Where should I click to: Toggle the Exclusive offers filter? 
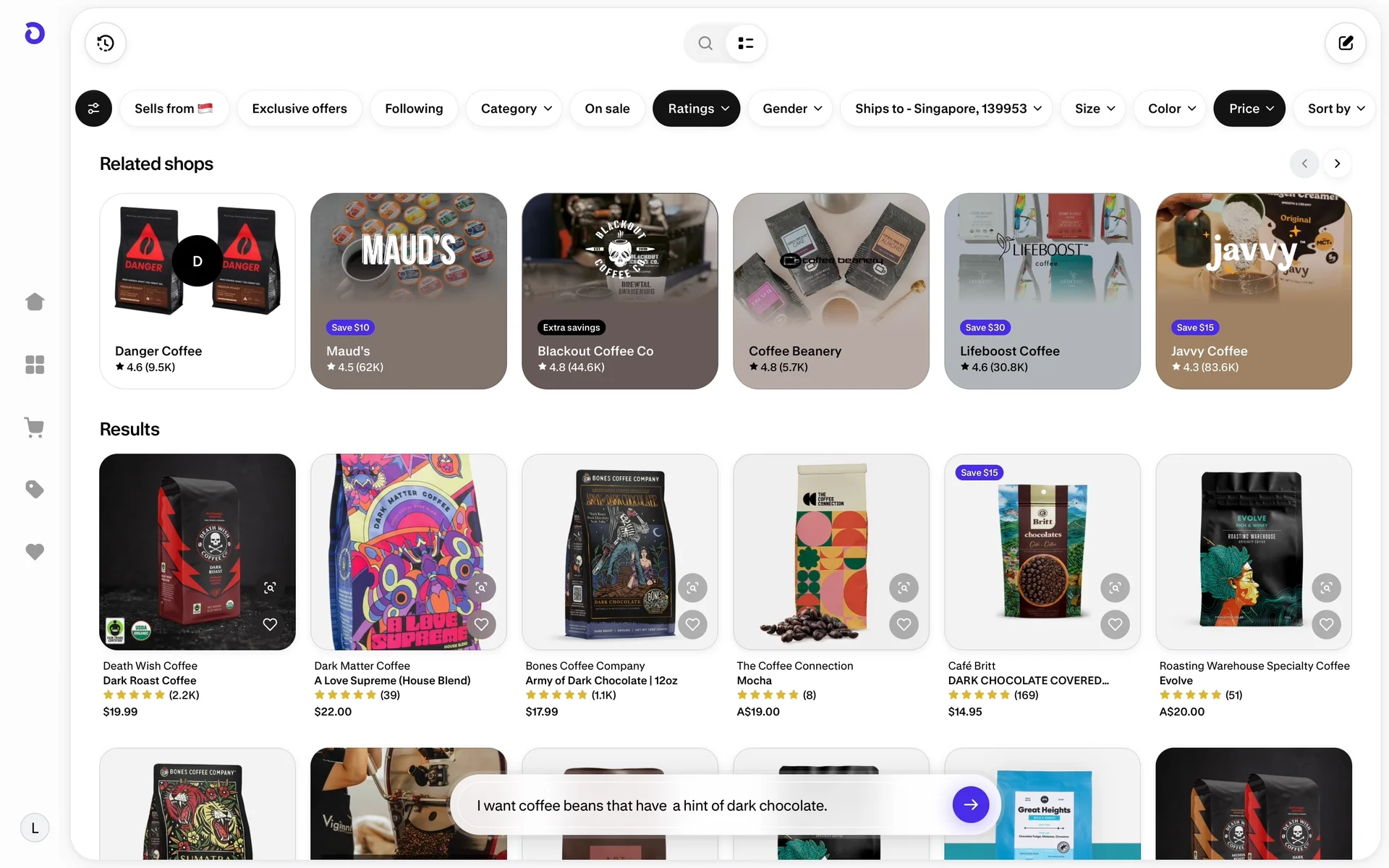[x=300, y=109]
